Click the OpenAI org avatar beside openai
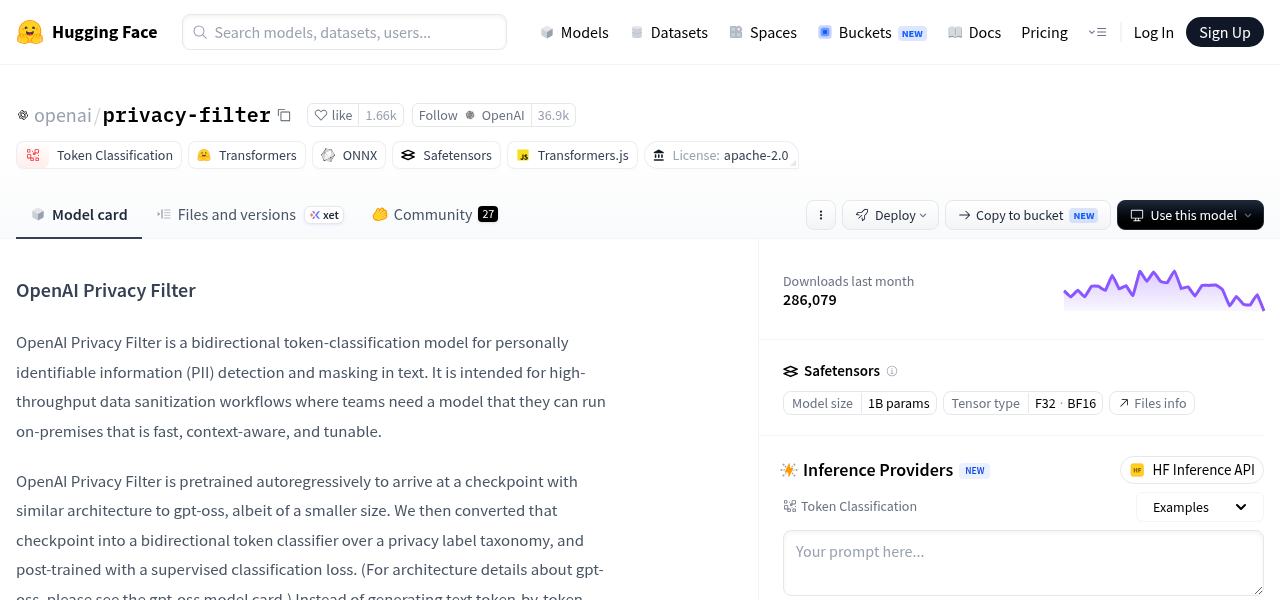This screenshot has height=600, width=1280. tap(23, 115)
